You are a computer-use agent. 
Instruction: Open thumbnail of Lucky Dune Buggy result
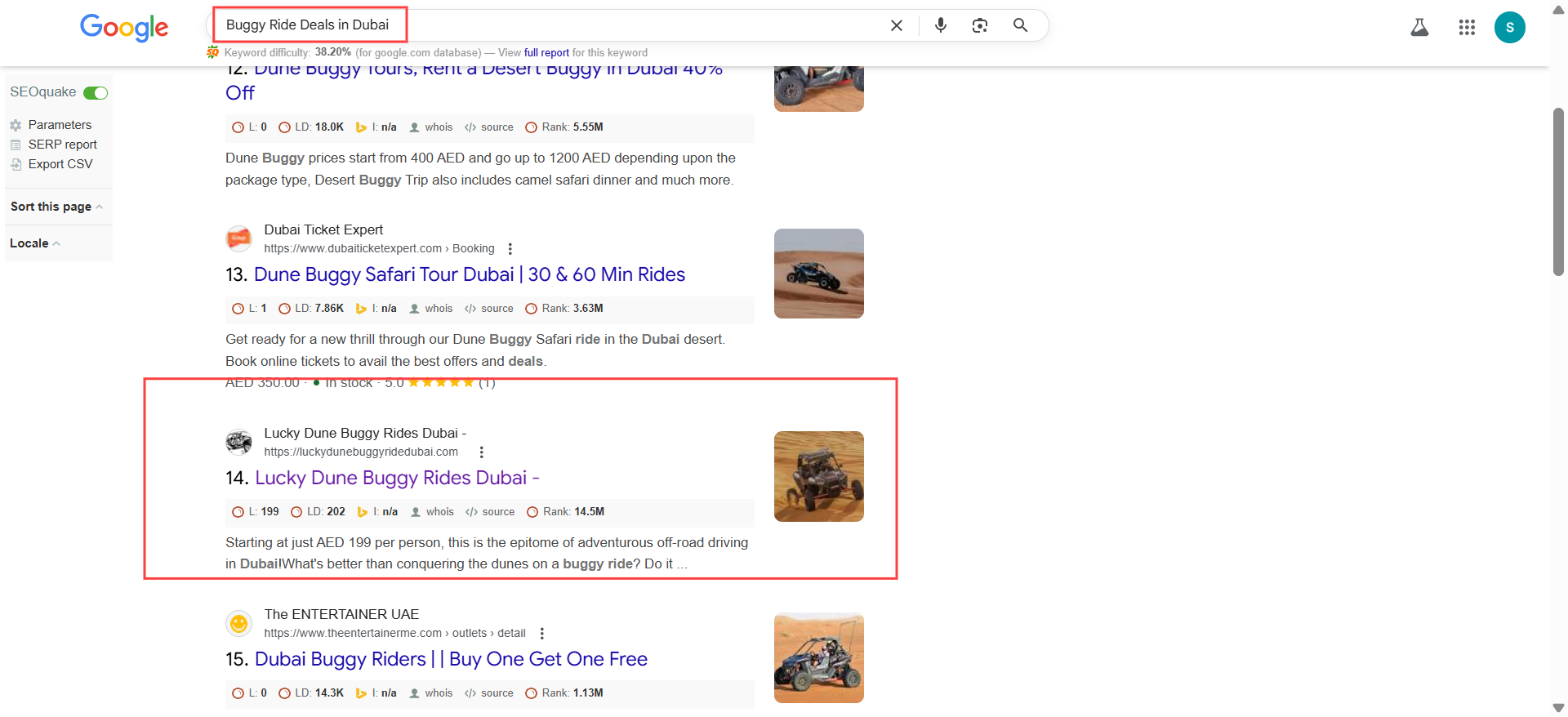point(819,477)
